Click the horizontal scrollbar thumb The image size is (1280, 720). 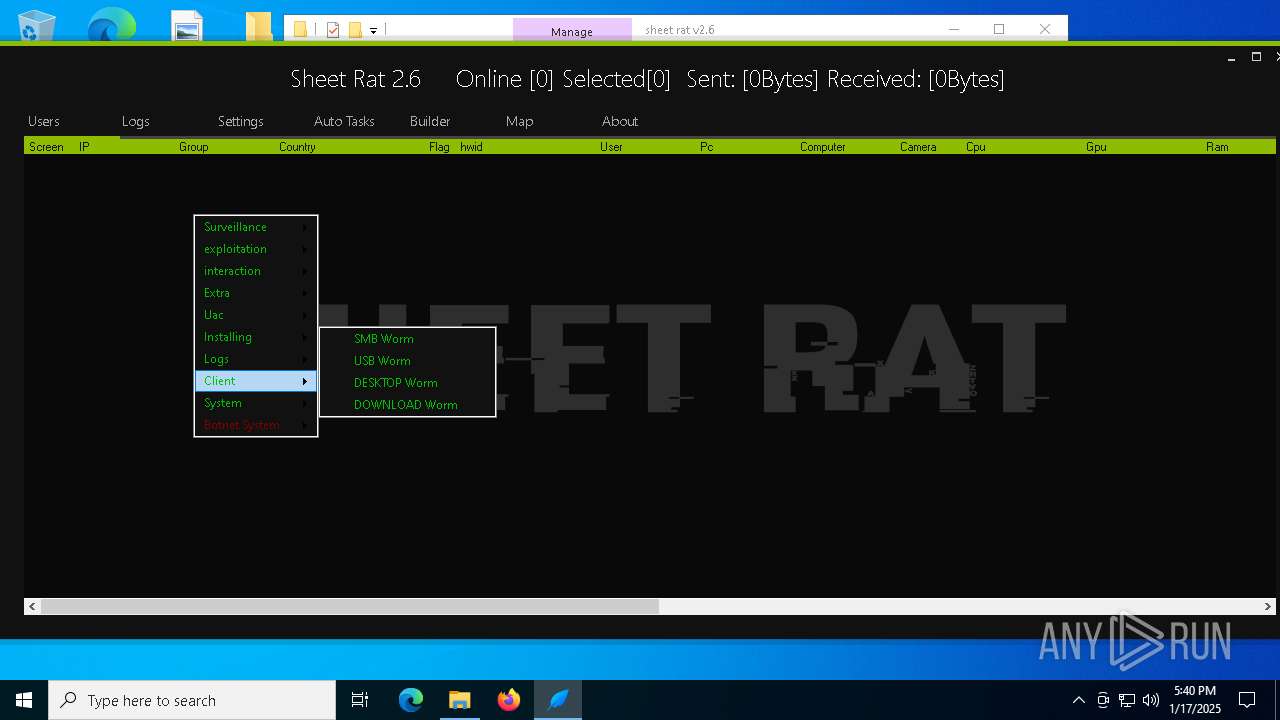350,606
